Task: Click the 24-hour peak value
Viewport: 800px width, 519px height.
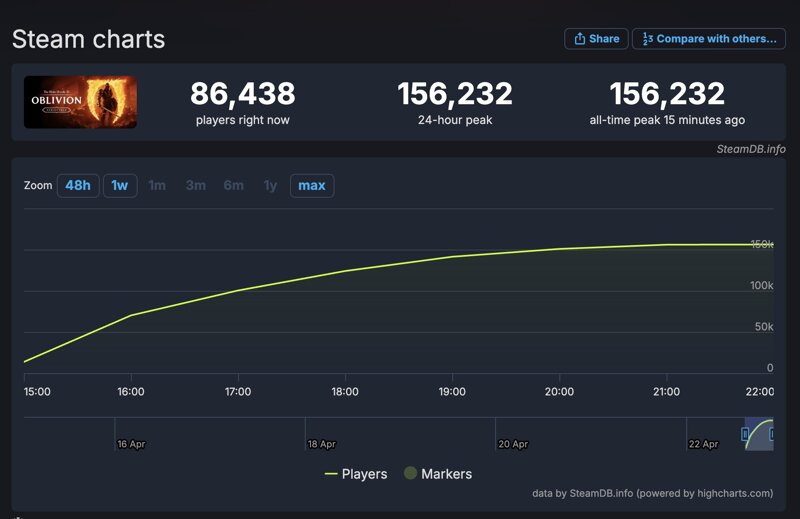Action: (455, 93)
